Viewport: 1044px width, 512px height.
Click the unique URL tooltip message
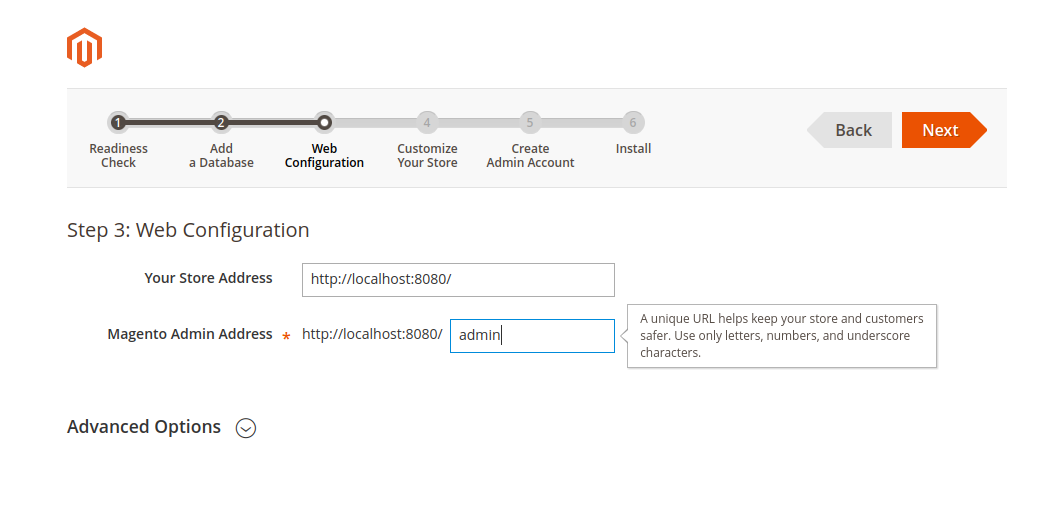tap(782, 336)
